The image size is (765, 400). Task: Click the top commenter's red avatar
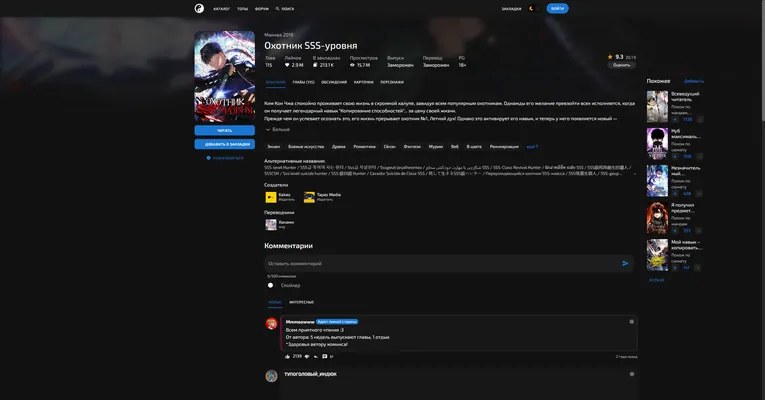point(271,323)
